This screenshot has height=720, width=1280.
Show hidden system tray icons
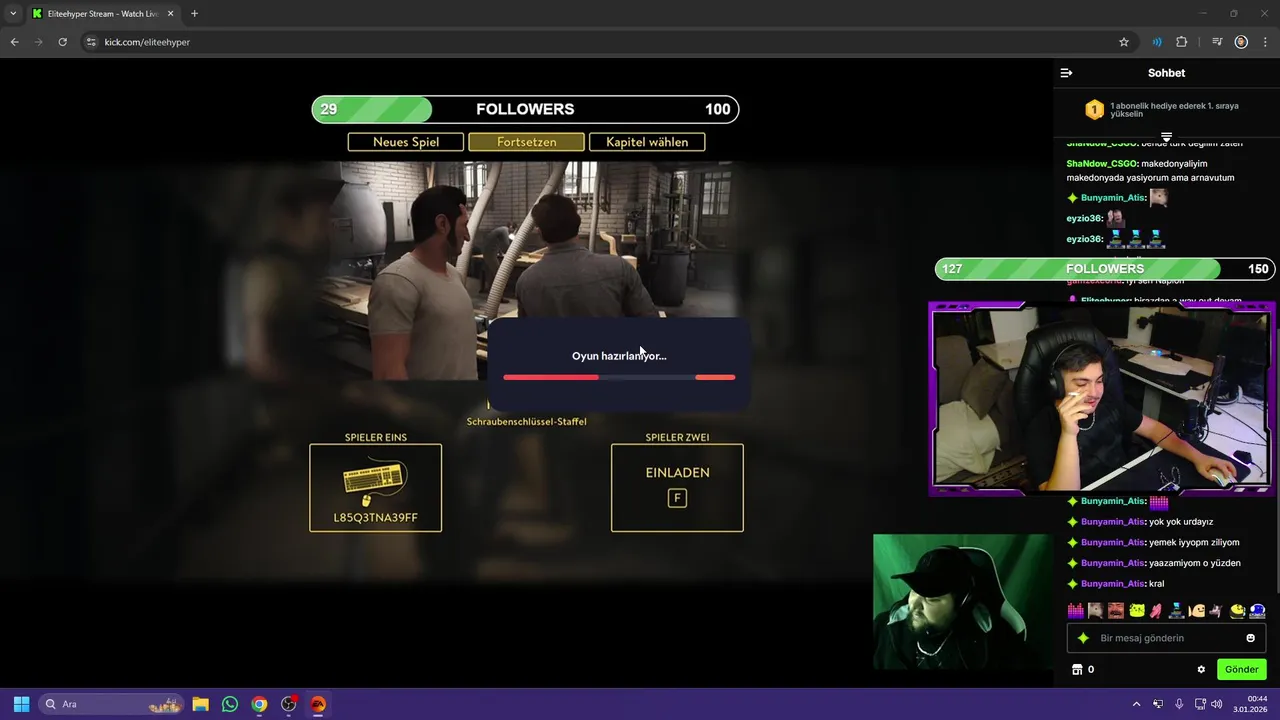click(1136, 704)
